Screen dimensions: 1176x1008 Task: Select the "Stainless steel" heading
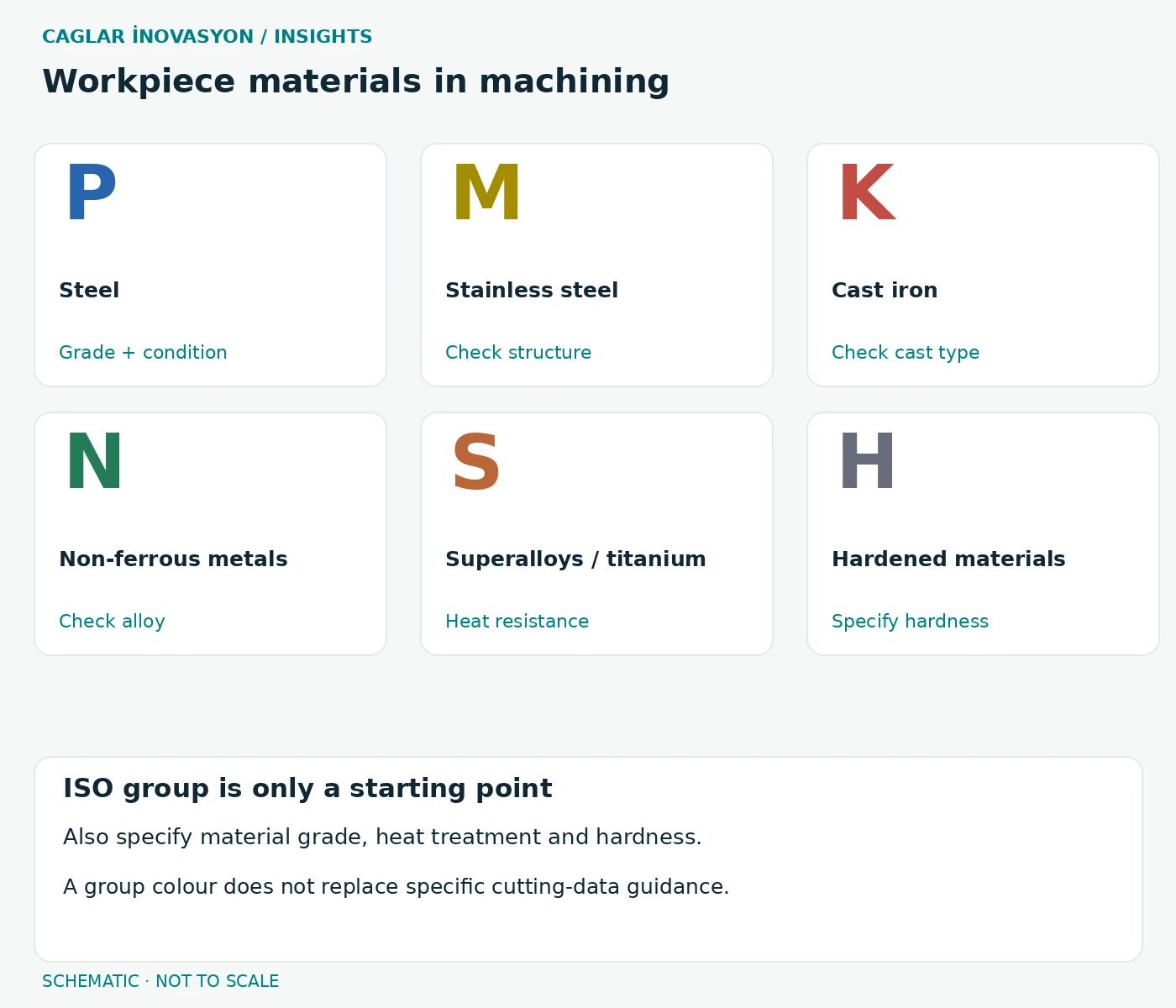(532, 291)
